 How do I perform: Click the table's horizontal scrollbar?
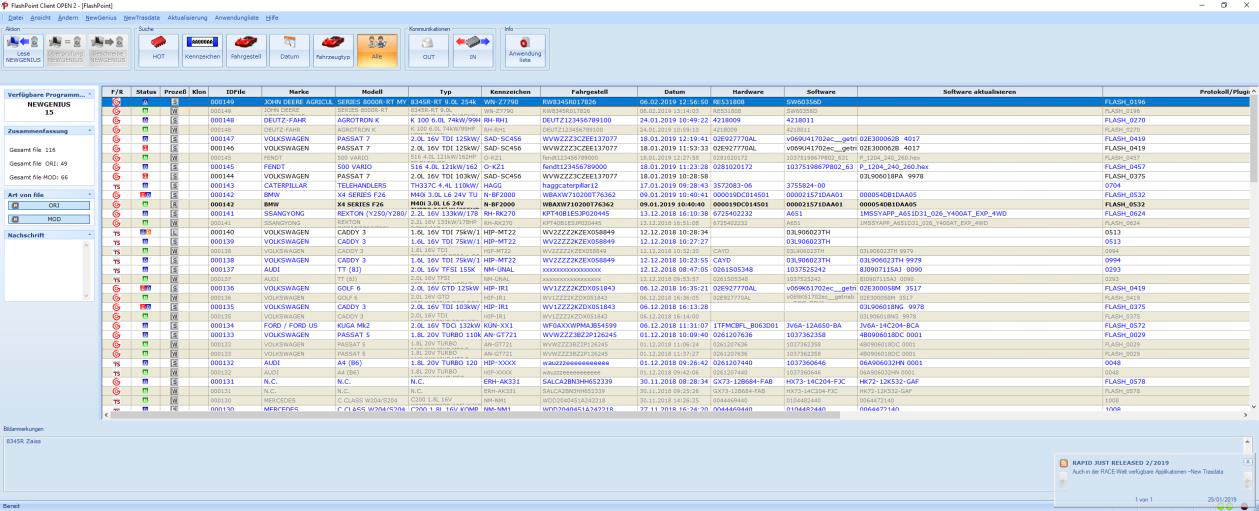click(680, 413)
